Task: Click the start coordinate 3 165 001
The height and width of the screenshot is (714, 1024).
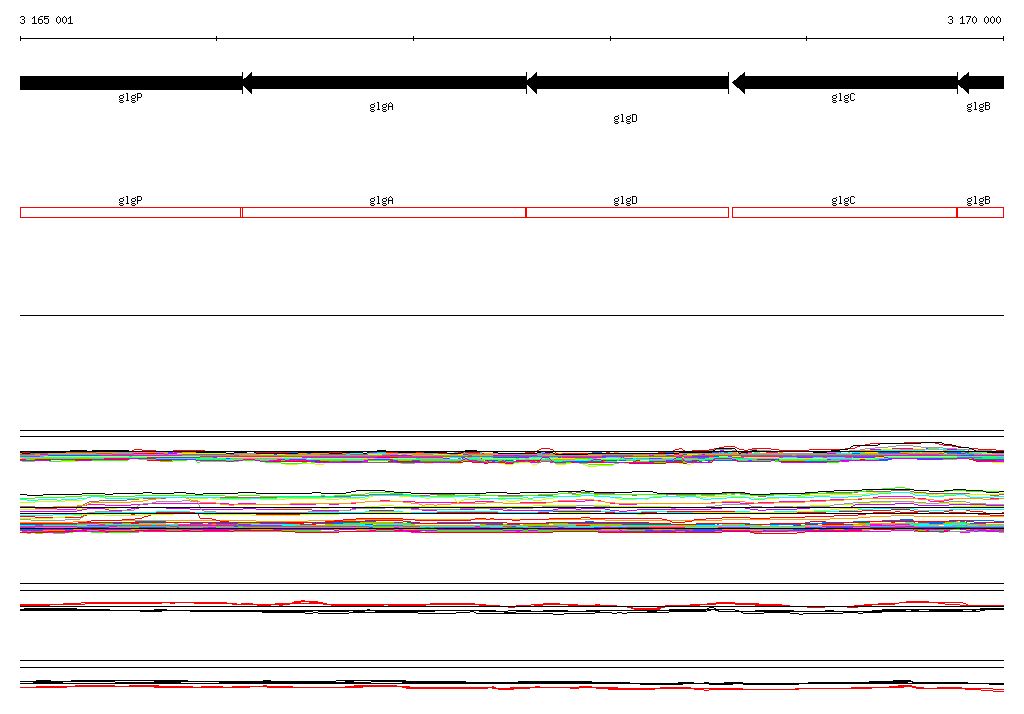Action: coord(46,20)
